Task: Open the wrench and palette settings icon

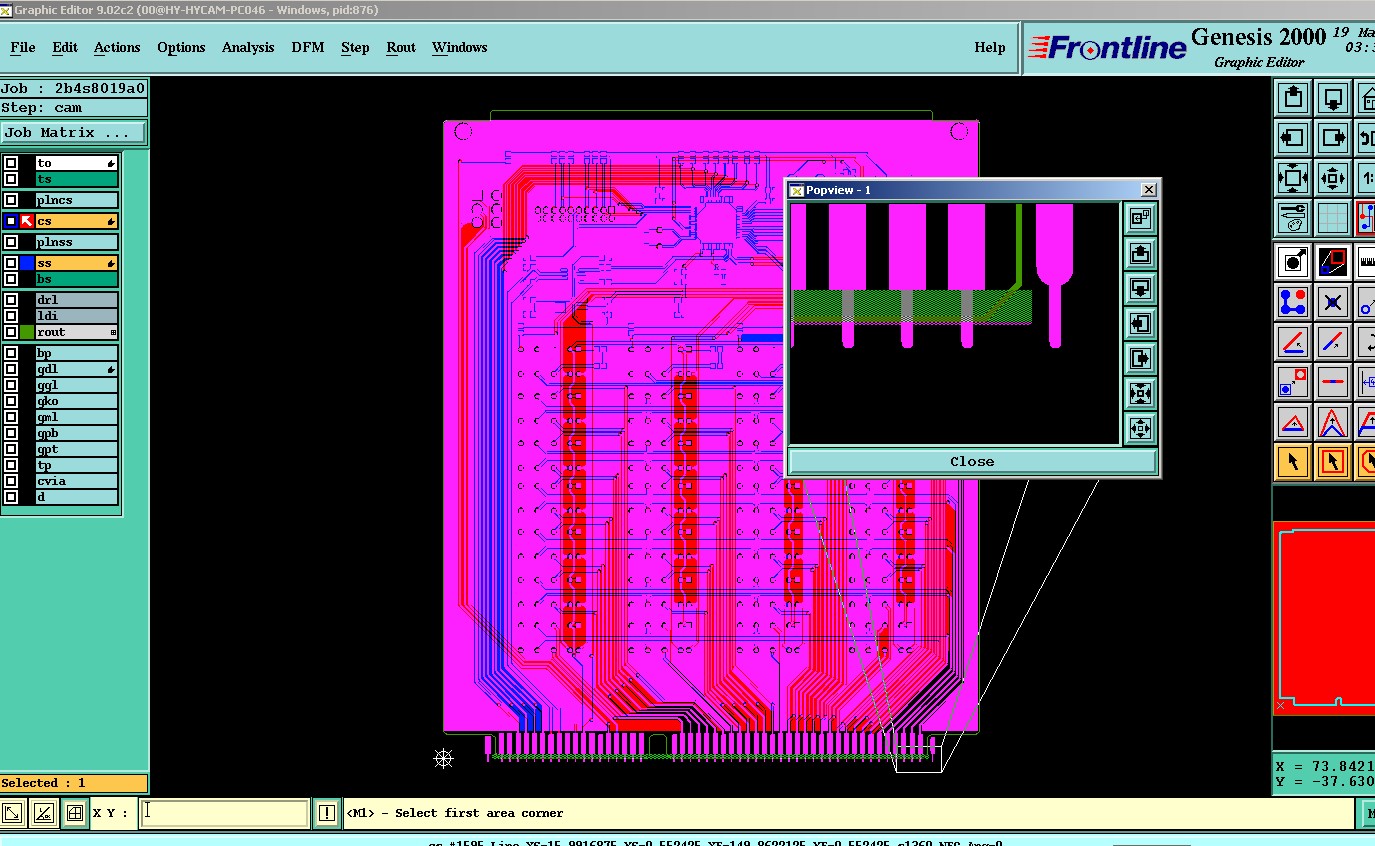Action: point(1293,217)
